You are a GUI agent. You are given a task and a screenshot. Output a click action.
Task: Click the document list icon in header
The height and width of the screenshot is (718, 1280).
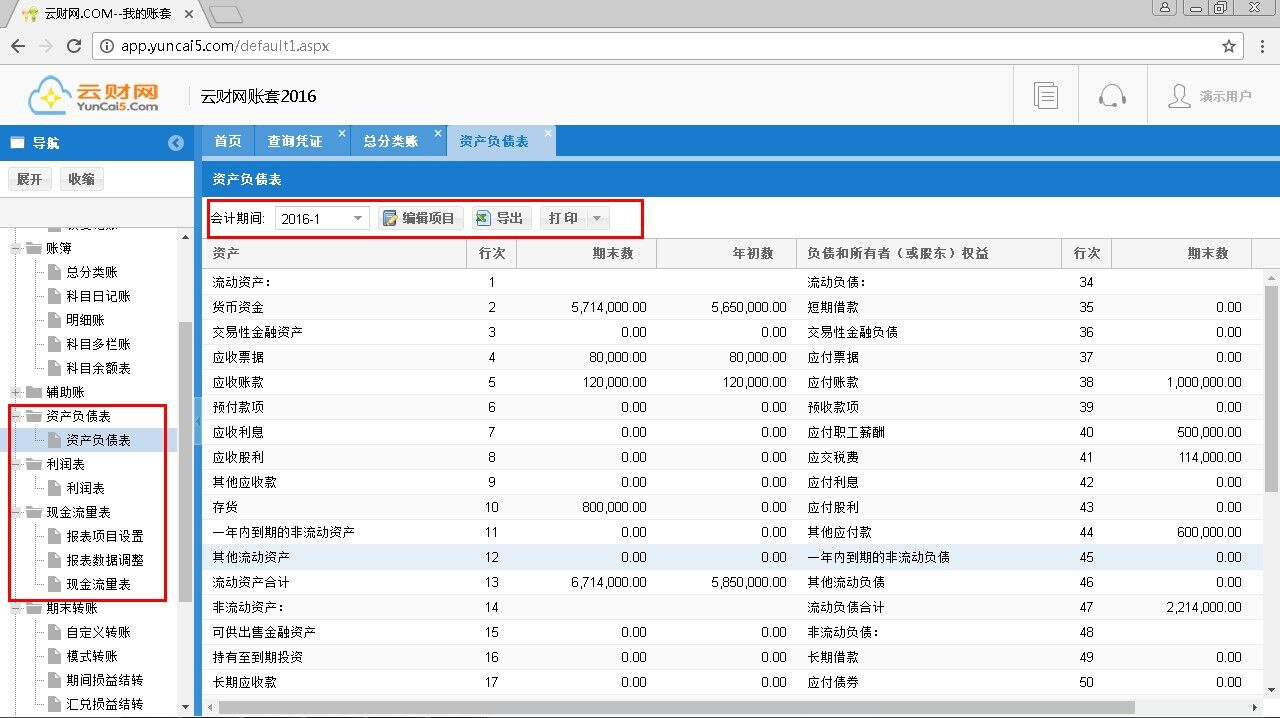[1046, 96]
